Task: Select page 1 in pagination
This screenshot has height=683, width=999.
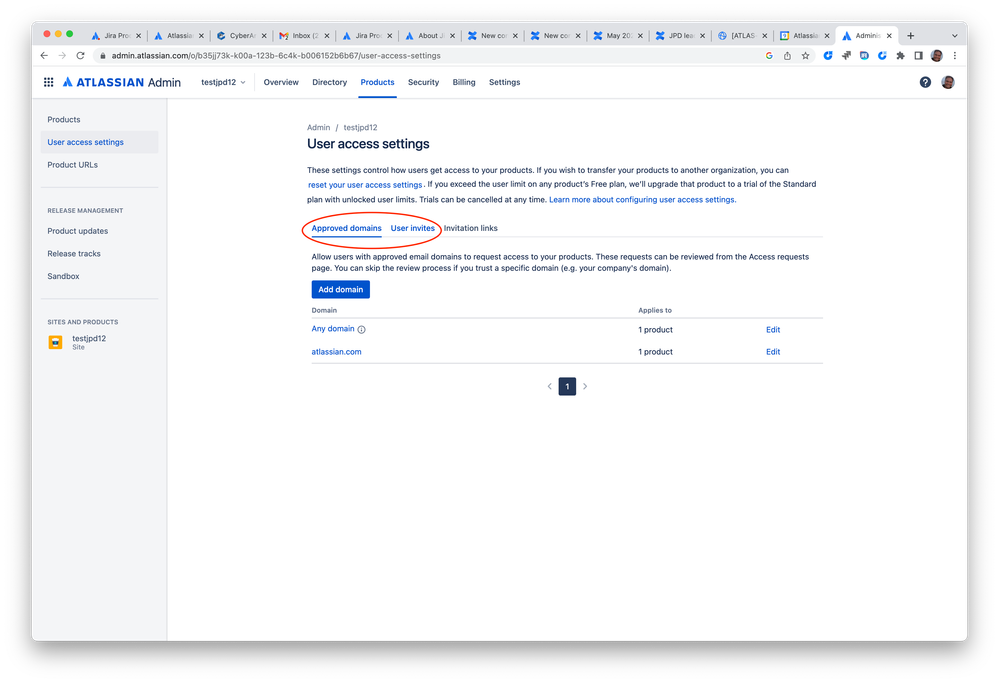Action: pyautogui.click(x=567, y=386)
